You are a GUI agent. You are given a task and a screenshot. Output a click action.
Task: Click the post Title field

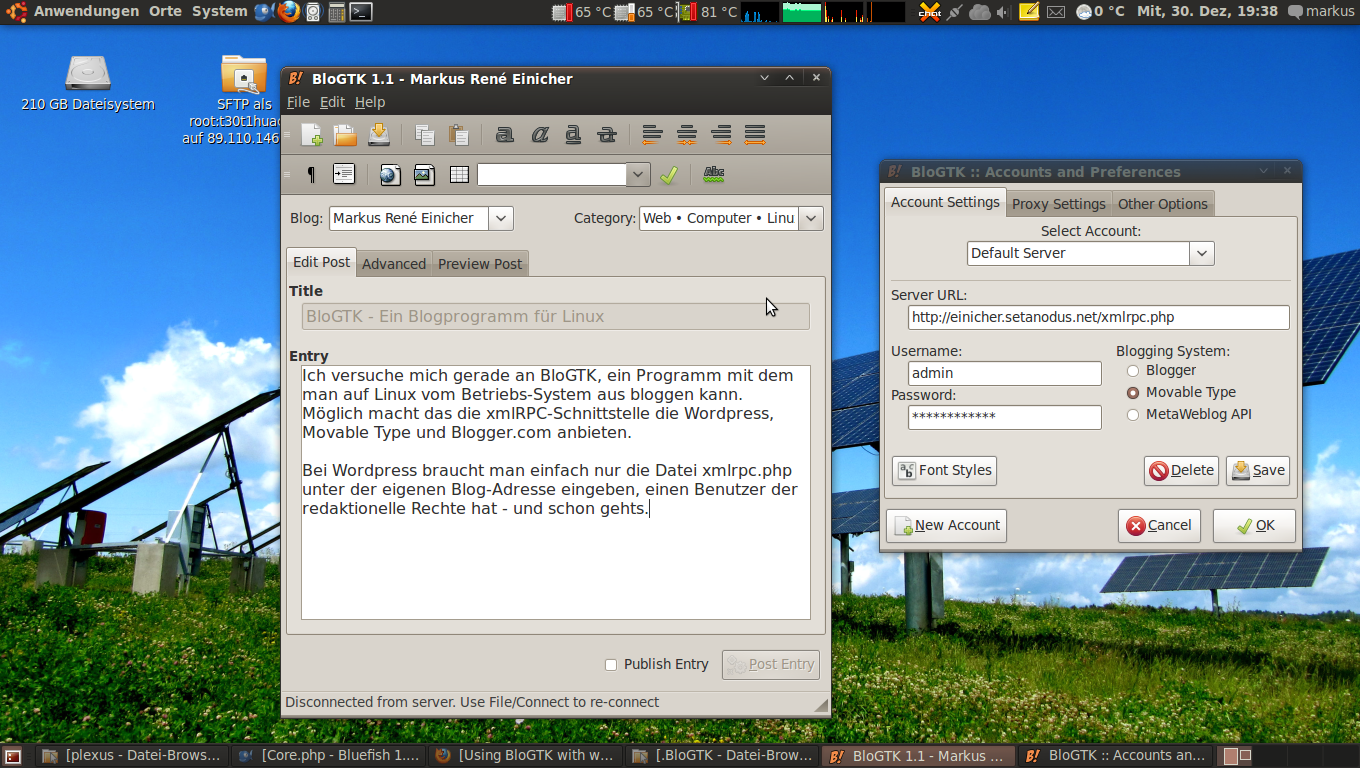pos(556,317)
